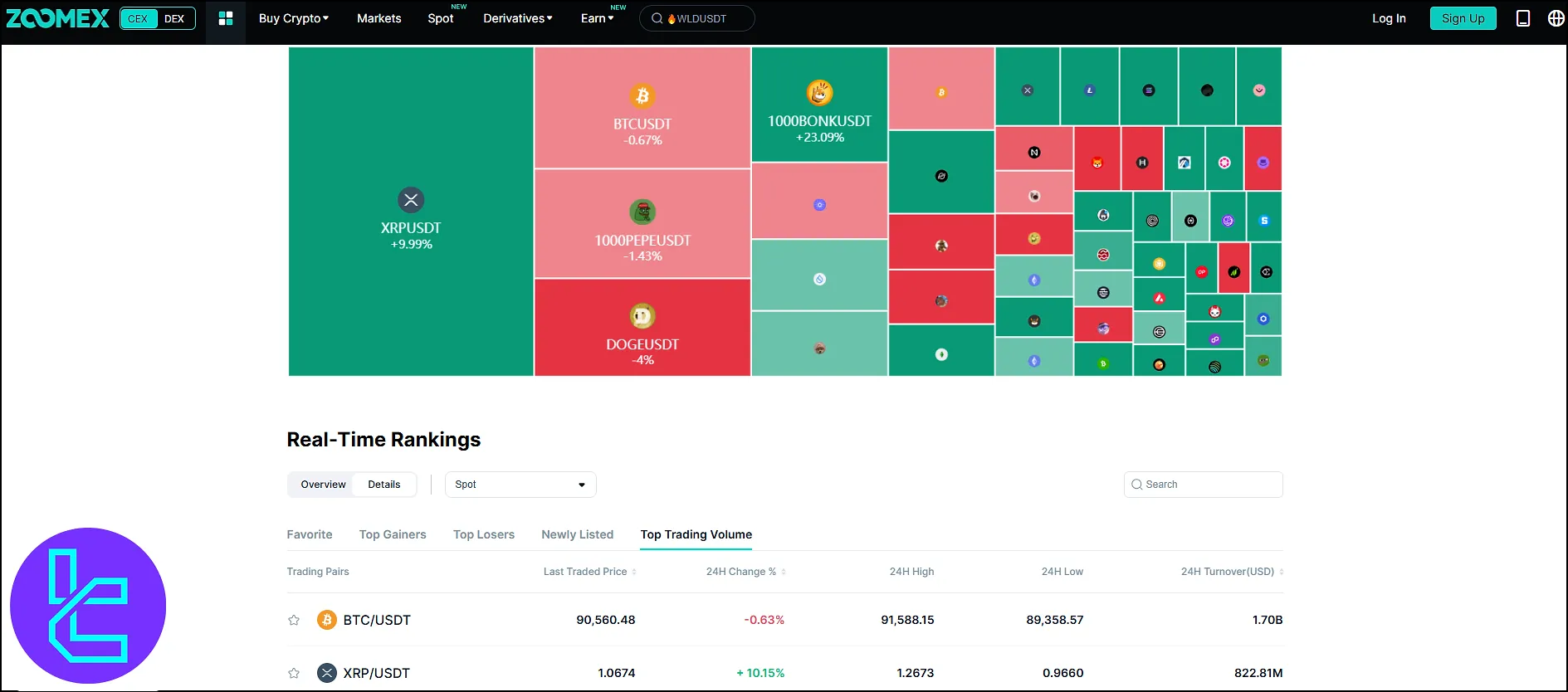The image size is (1568, 692).
Task: Select the Hedera H heatmap tile
Action: [x=1142, y=159]
